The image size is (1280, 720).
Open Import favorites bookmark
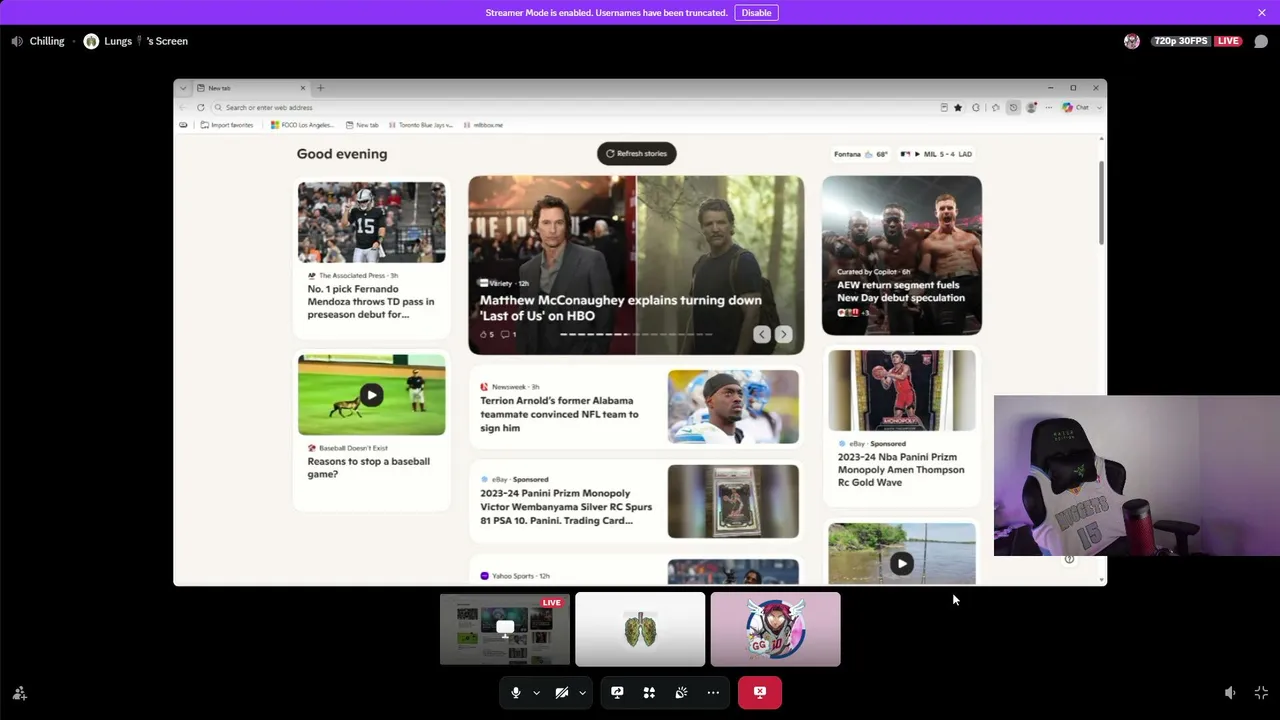(227, 125)
